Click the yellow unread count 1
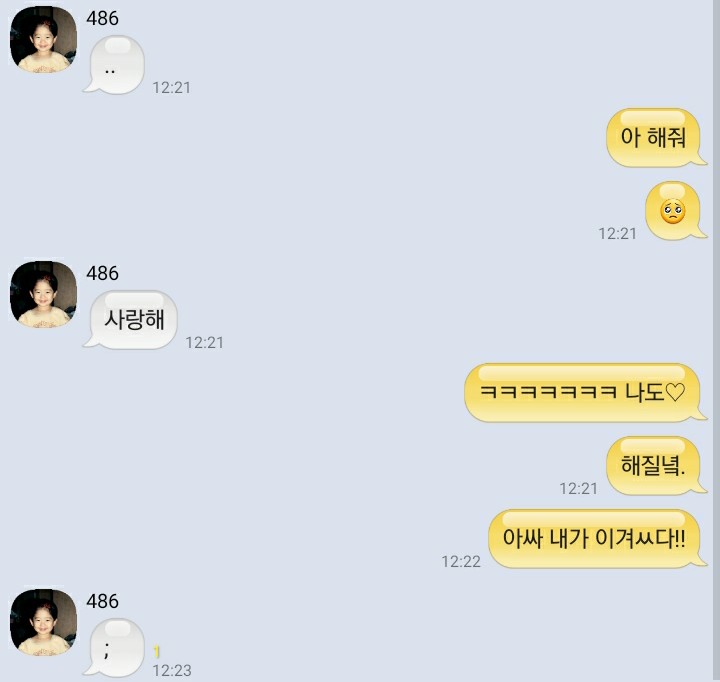 point(157,651)
